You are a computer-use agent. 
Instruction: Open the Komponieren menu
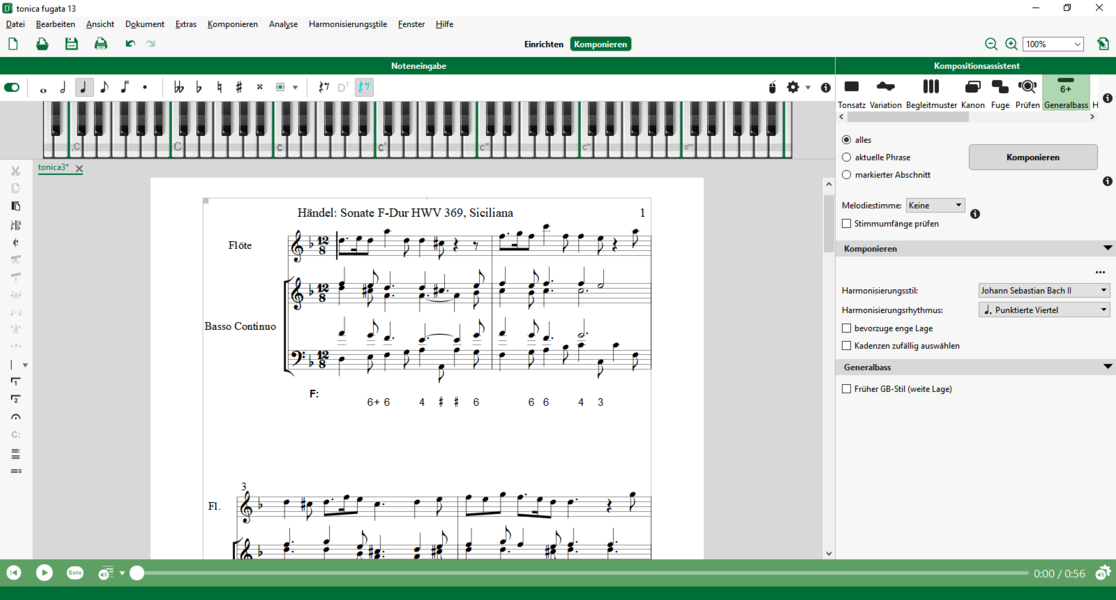tap(233, 24)
